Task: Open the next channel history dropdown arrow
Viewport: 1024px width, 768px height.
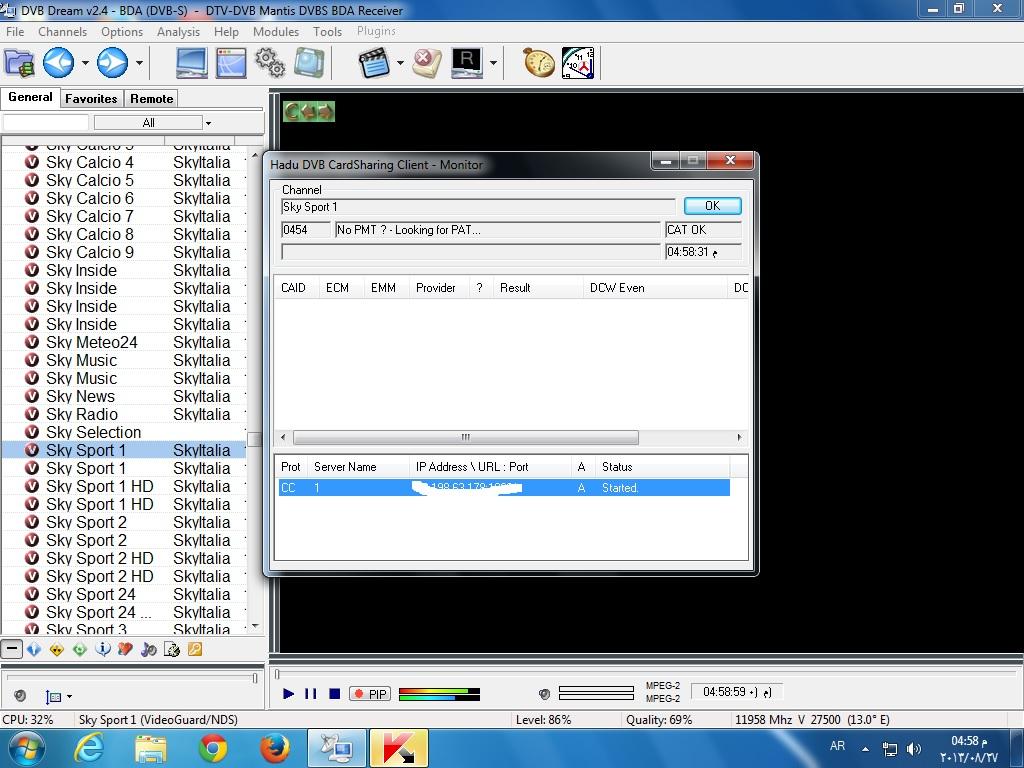Action: pyautogui.click(x=139, y=63)
